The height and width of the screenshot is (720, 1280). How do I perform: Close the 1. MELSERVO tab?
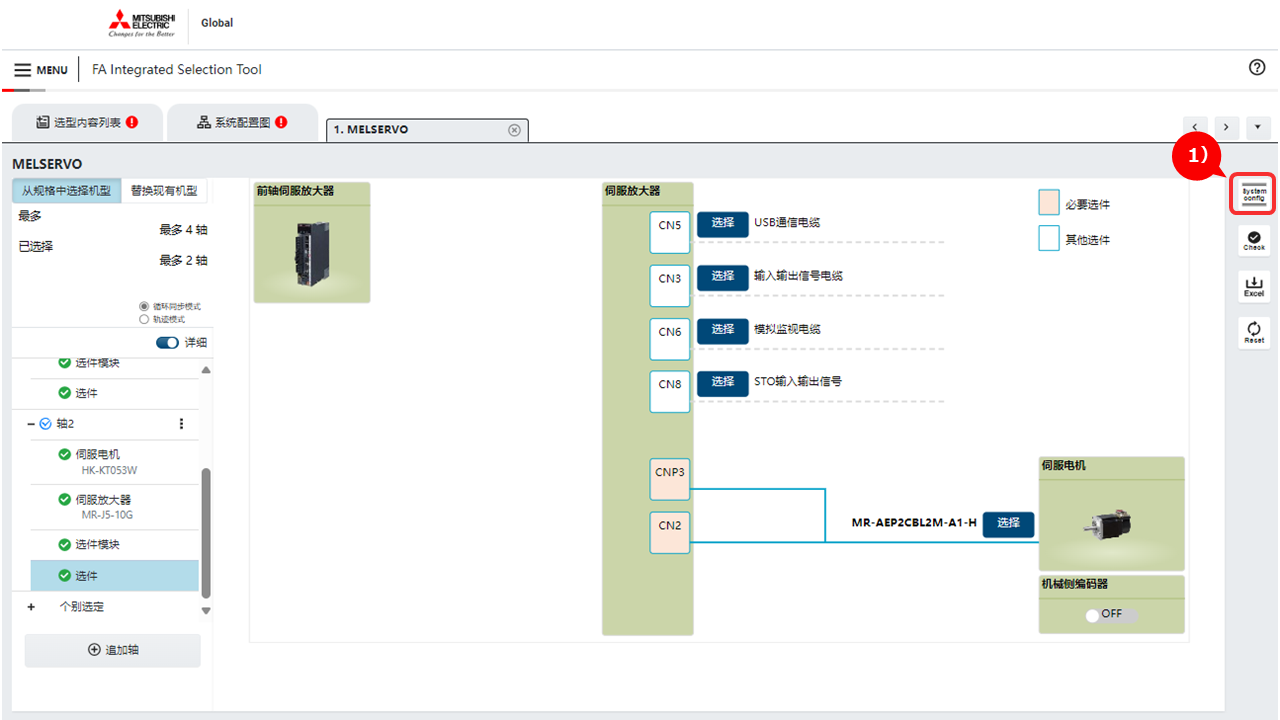tap(514, 130)
